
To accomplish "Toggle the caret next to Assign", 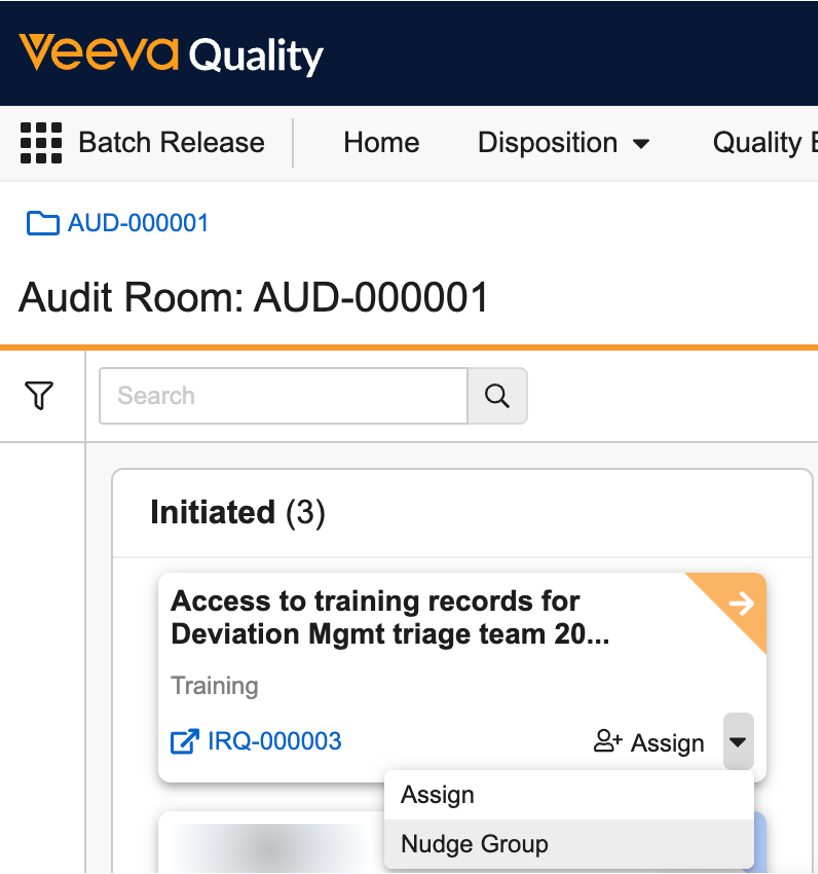I will point(738,742).
